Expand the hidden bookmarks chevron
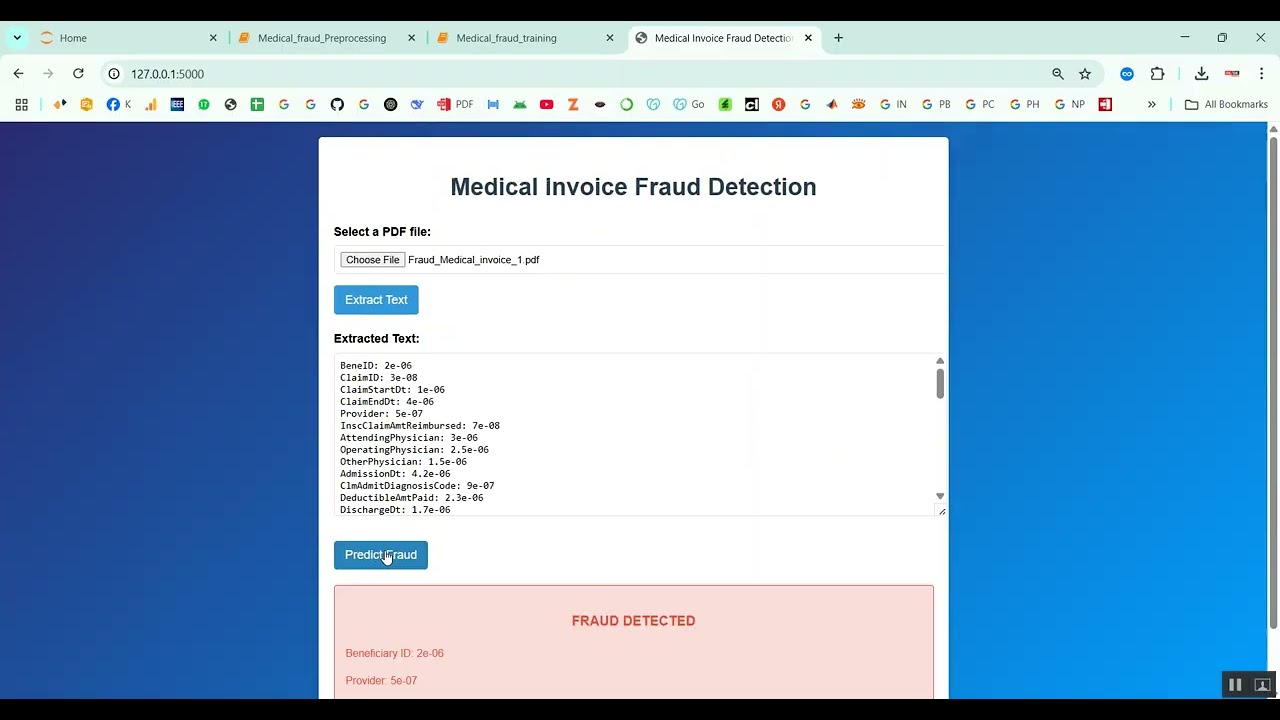 click(x=1152, y=104)
